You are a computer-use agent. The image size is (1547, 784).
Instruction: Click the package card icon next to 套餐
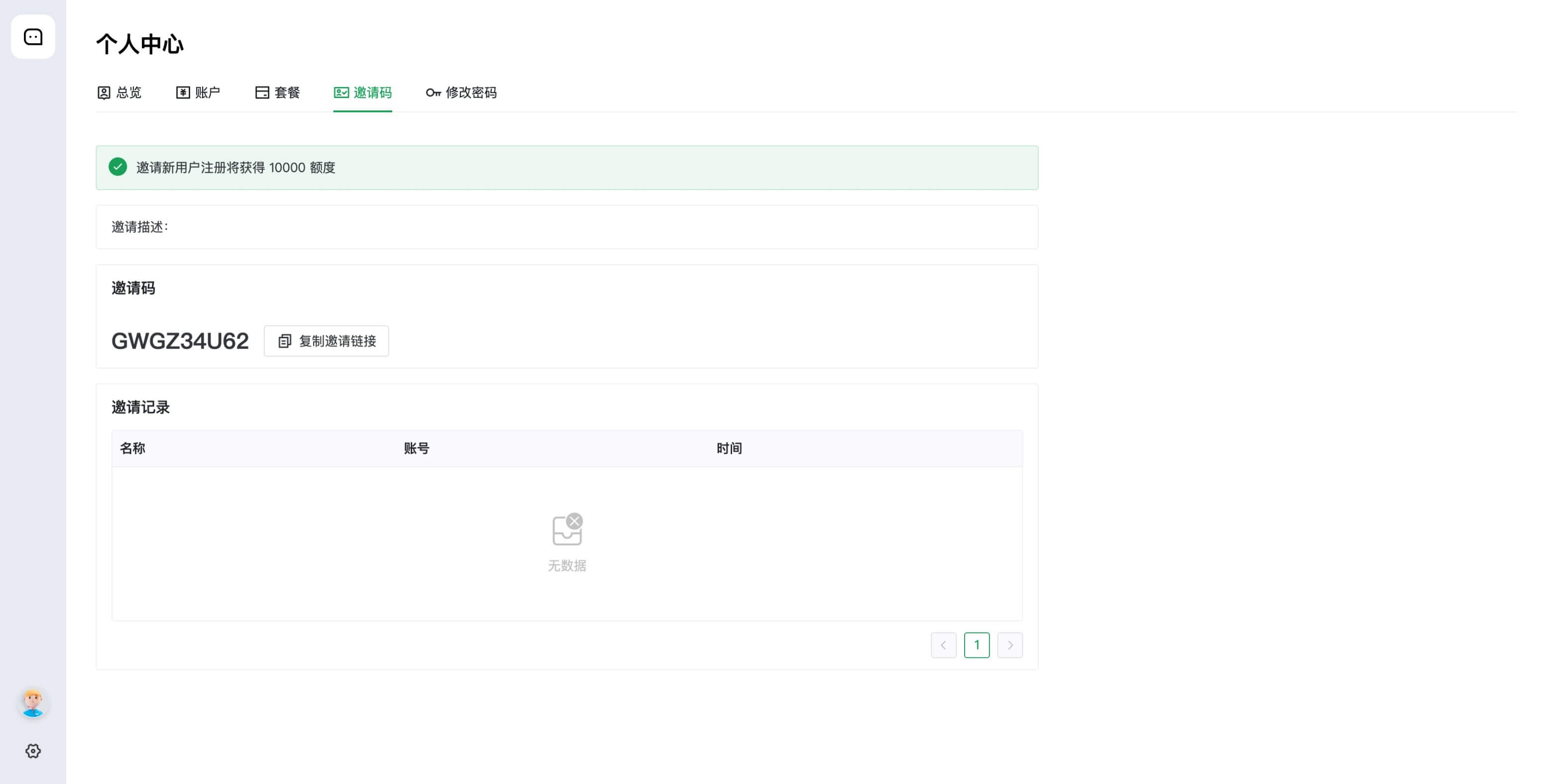tap(262, 93)
